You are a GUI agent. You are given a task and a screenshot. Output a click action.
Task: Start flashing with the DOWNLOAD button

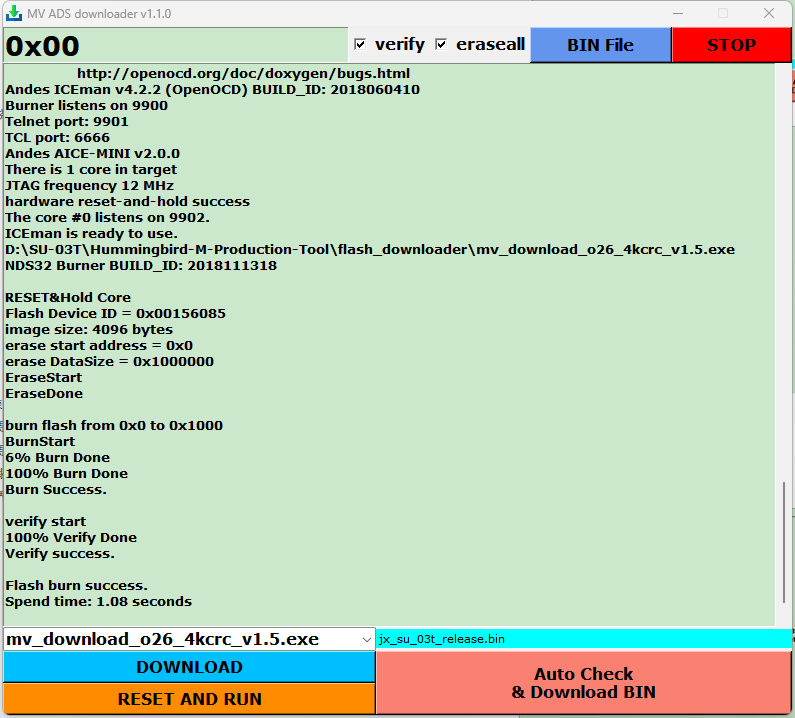189,667
